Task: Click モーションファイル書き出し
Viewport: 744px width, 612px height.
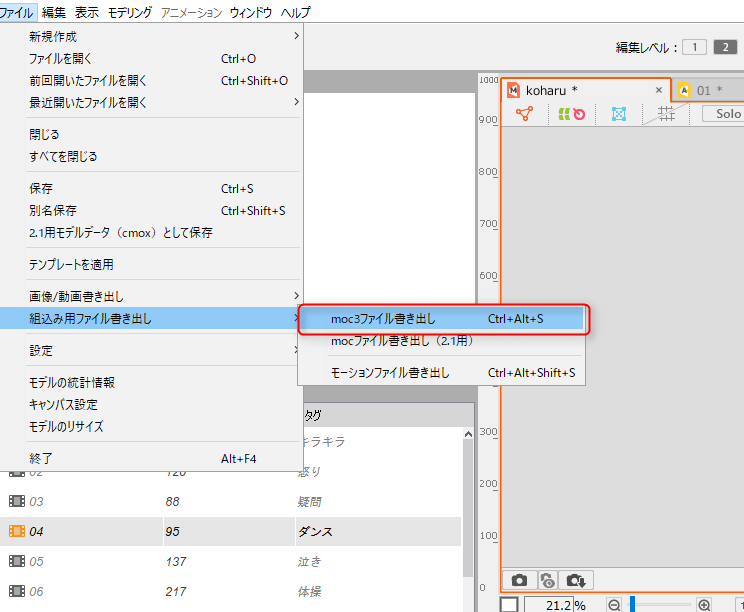Action: coord(442,372)
